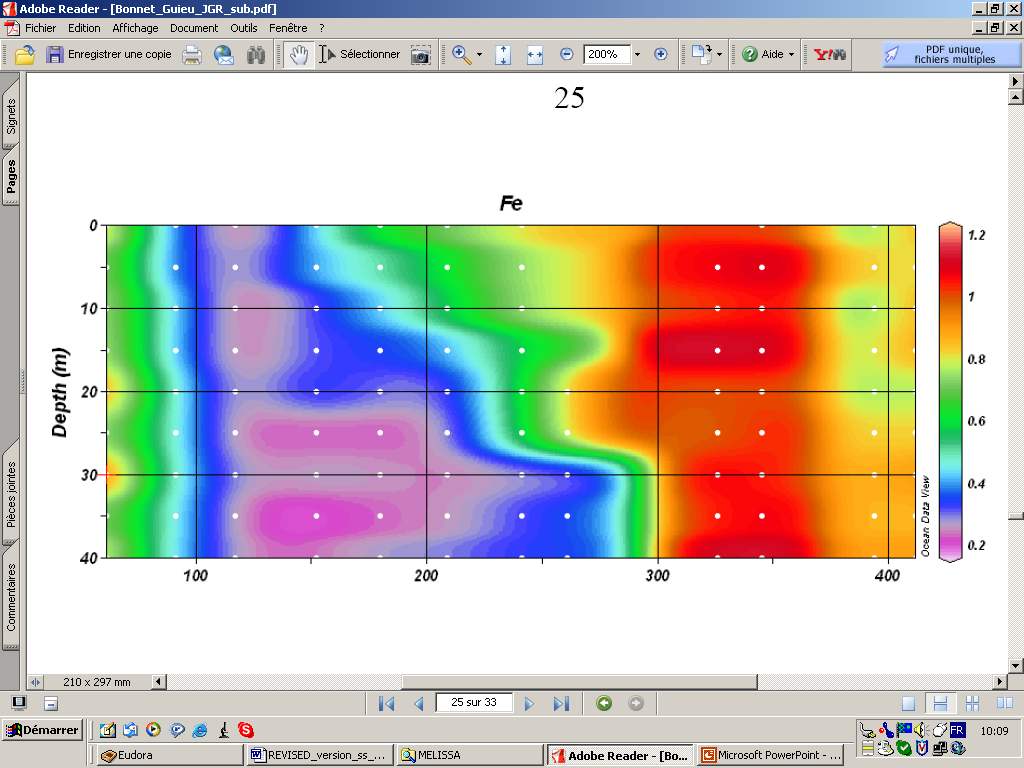
Task: Click Enregistrer une copie save button
Action: 108,54
